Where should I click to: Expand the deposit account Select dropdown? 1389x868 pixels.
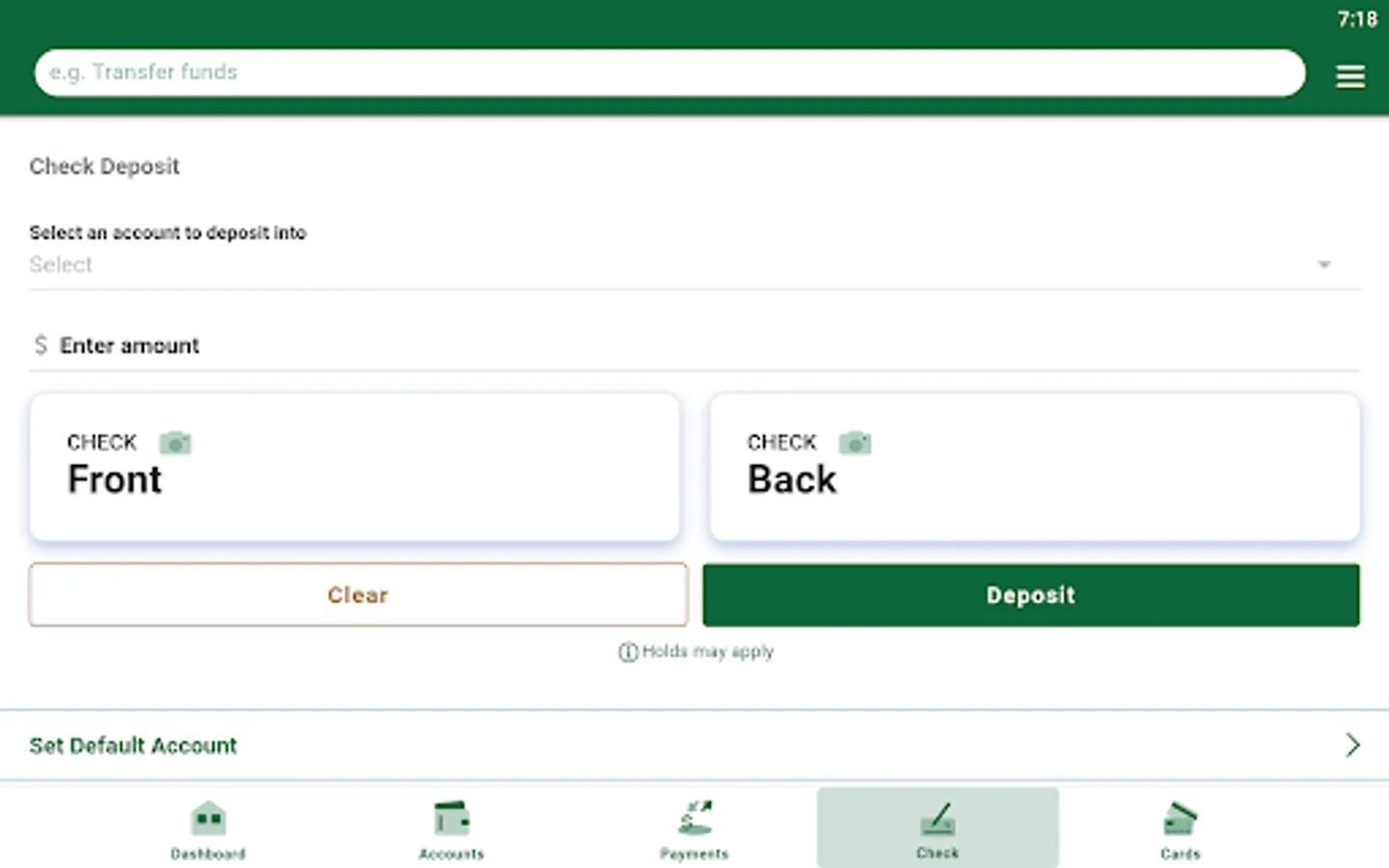coord(694,264)
